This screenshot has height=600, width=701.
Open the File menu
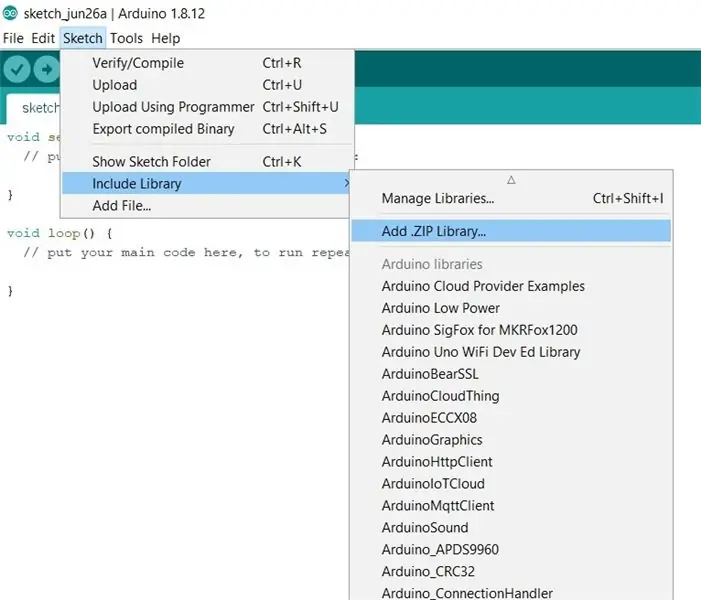tap(13, 38)
